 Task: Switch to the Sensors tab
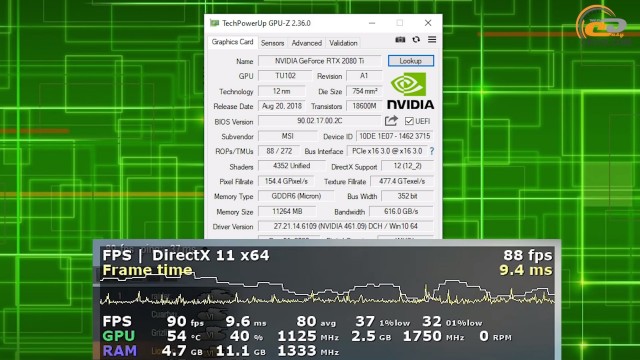coord(272,43)
